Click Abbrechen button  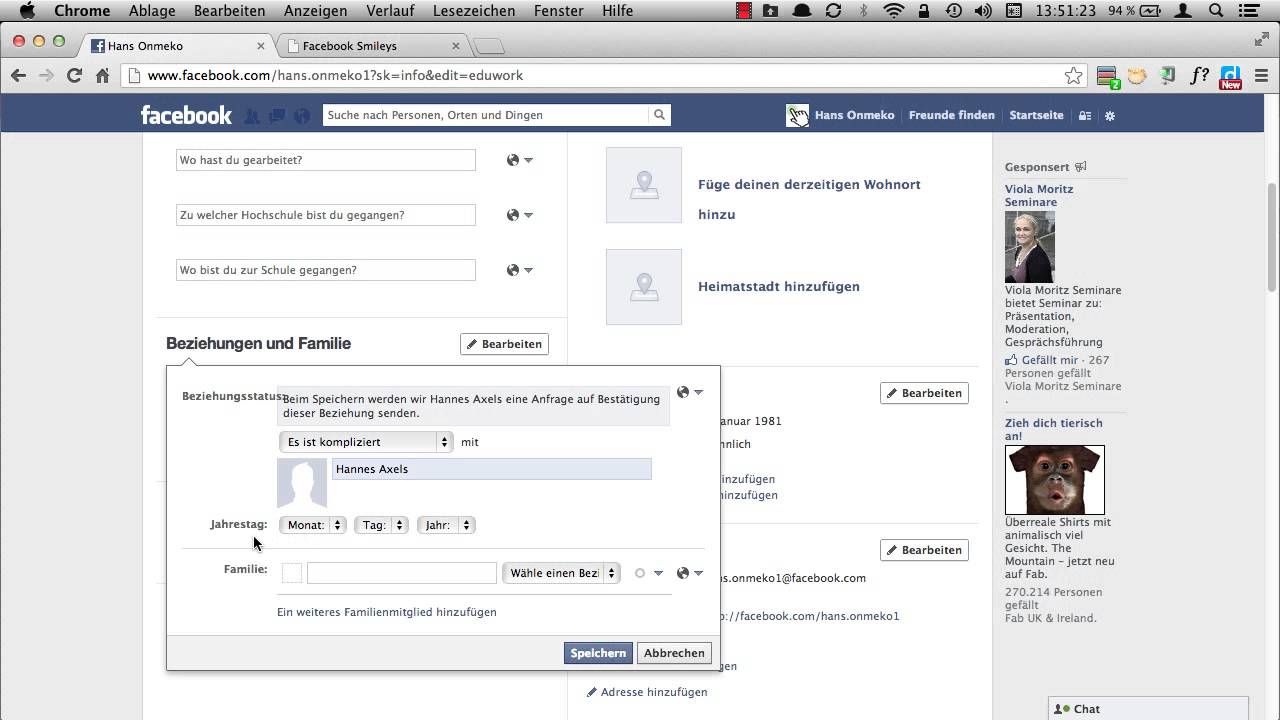point(674,653)
